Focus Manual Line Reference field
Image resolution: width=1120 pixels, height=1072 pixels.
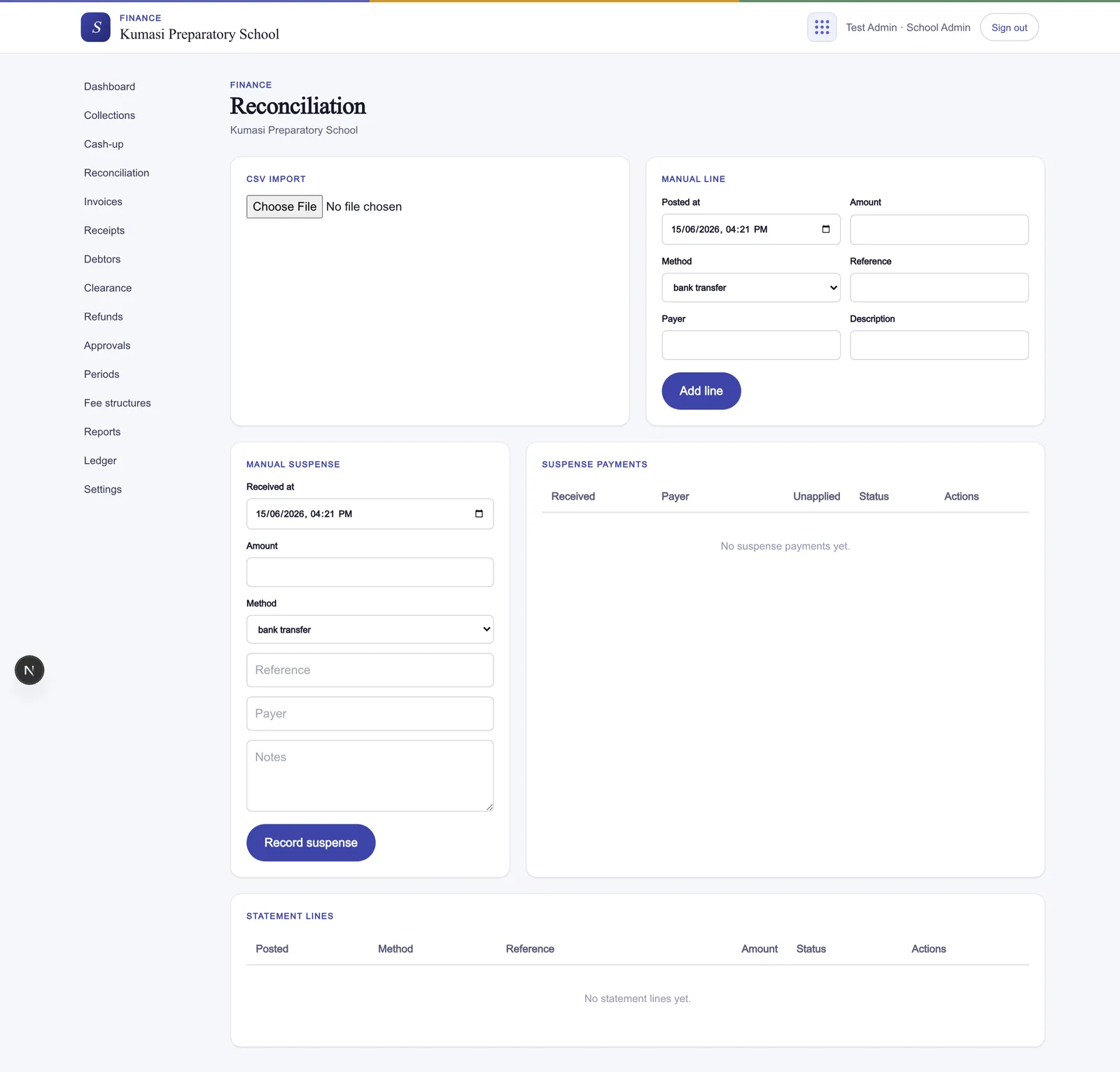939,288
